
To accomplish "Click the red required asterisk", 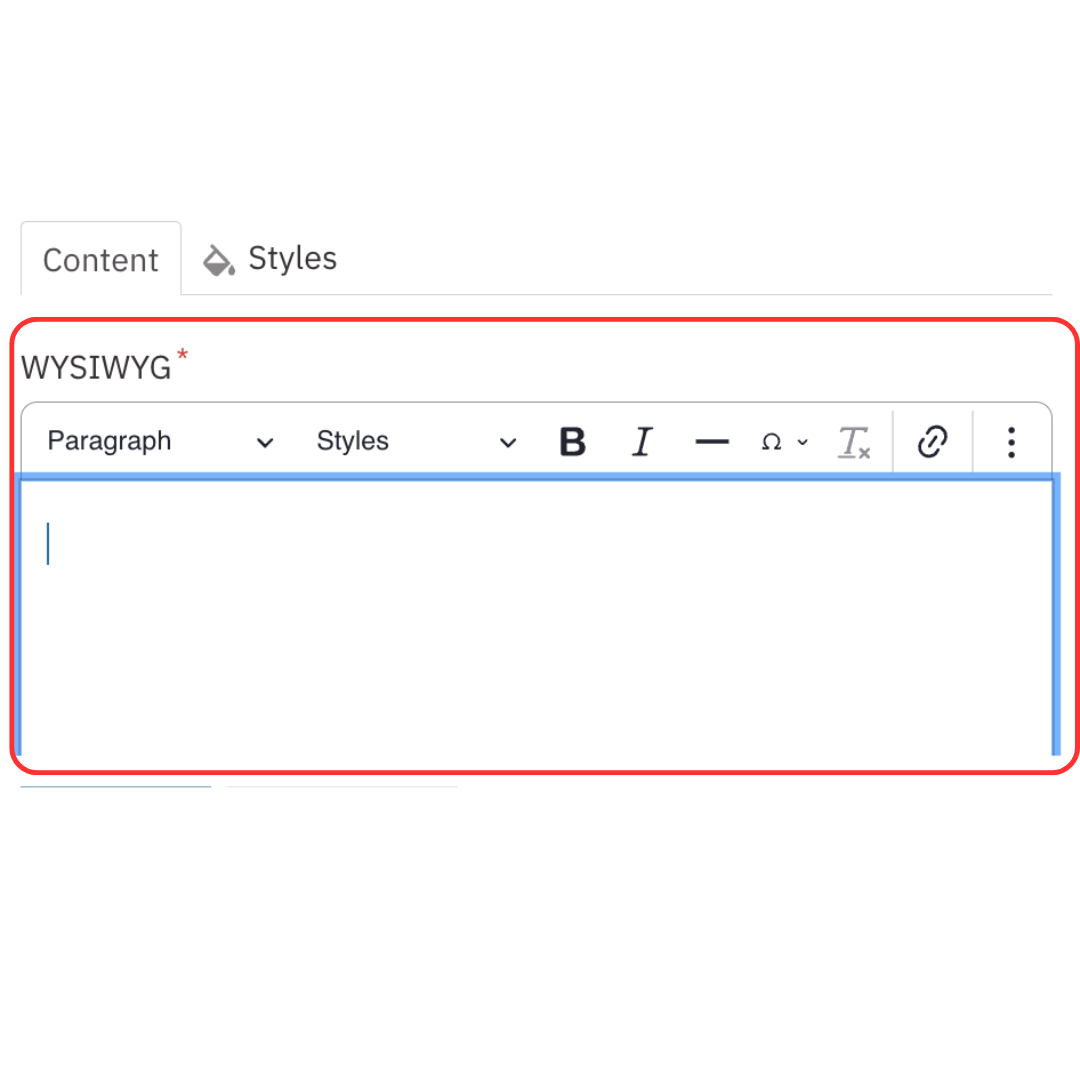I will tap(183, 355).
